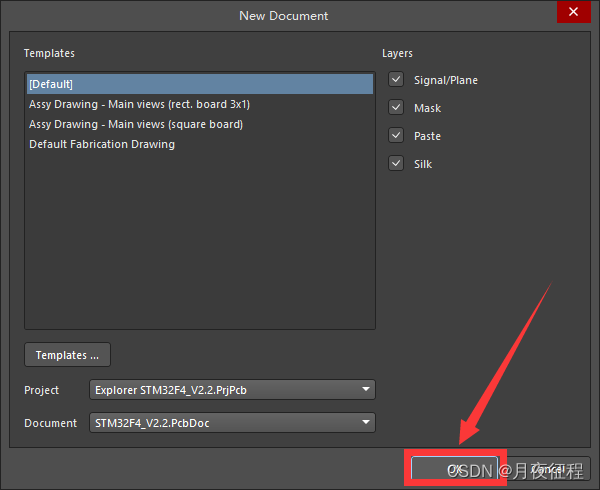Toggle the Signal/Plane layer checkbox
The height and width of the screenshot is (490, 600).
pos(396,80)
